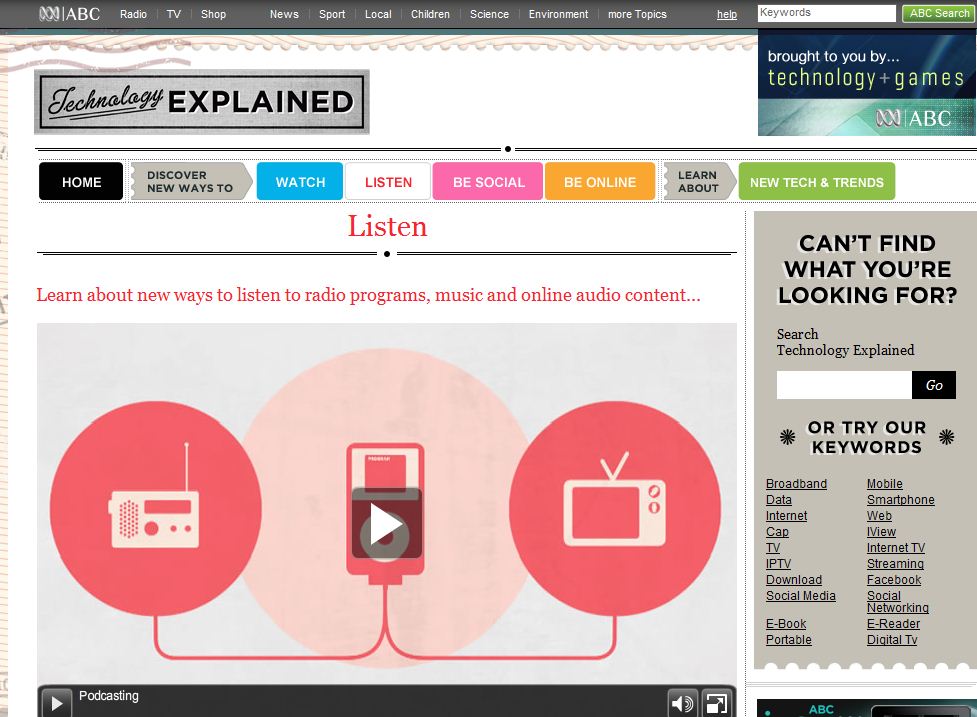Click the small play button beside Podcasting title
Screen dimensions: 977x717
point(56,703)
